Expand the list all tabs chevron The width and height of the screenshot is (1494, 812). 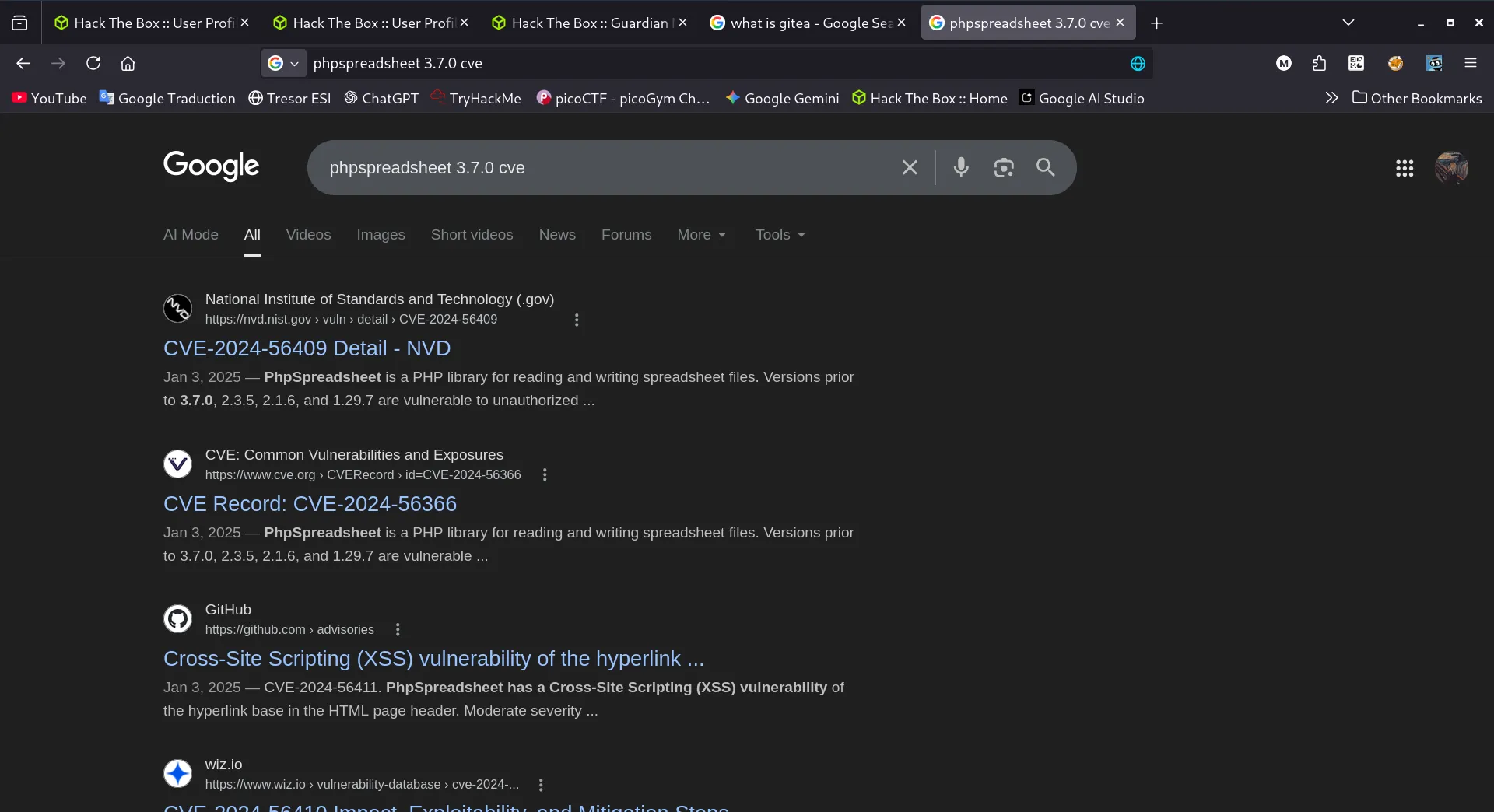(1348, 23)
